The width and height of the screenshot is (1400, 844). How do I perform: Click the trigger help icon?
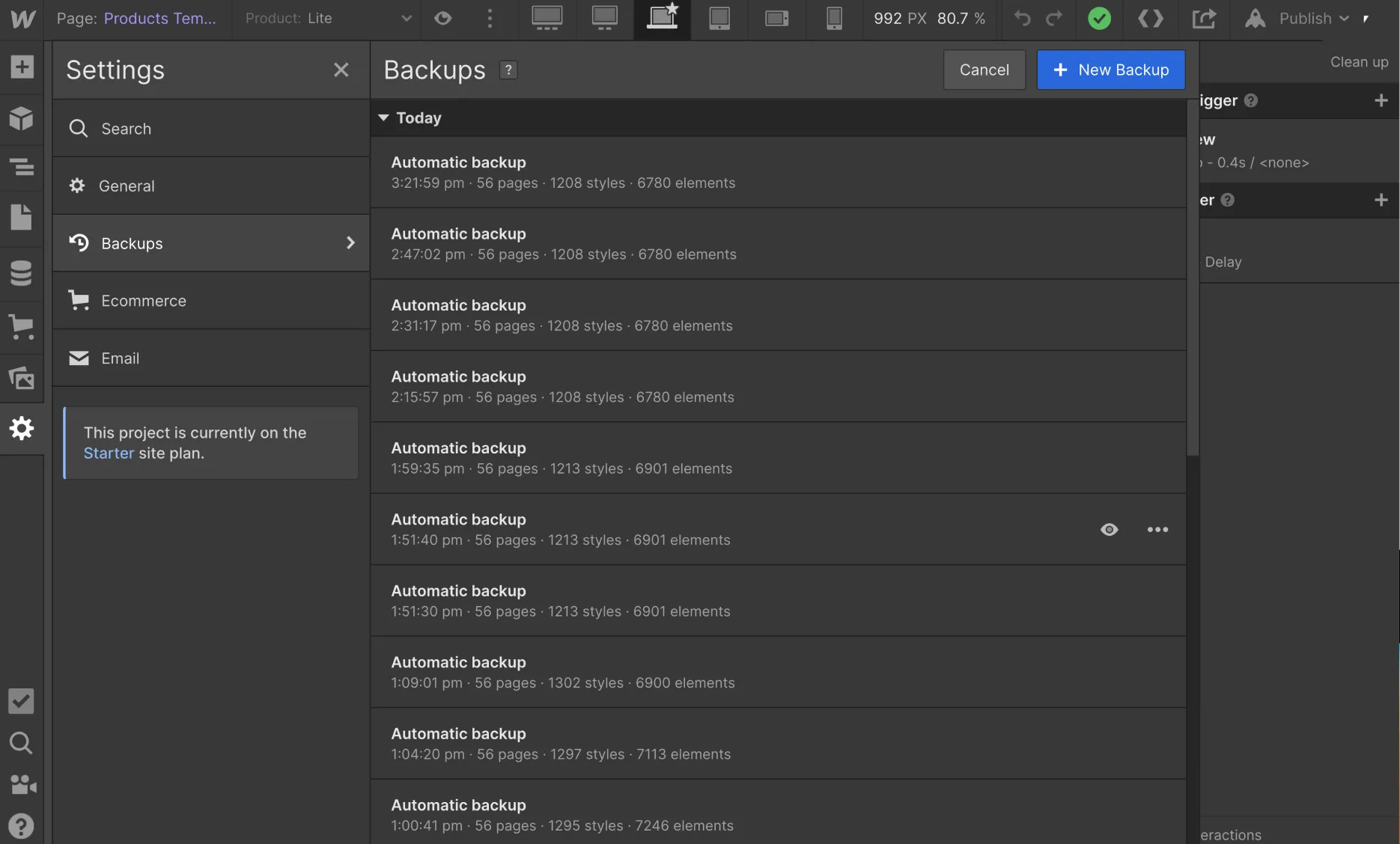click(1251, 100)
